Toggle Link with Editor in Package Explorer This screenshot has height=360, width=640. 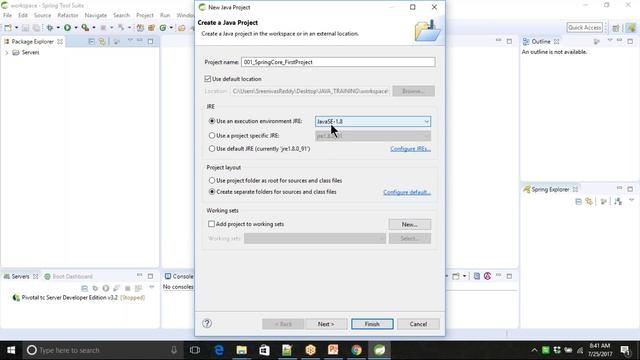coord(102,42)
